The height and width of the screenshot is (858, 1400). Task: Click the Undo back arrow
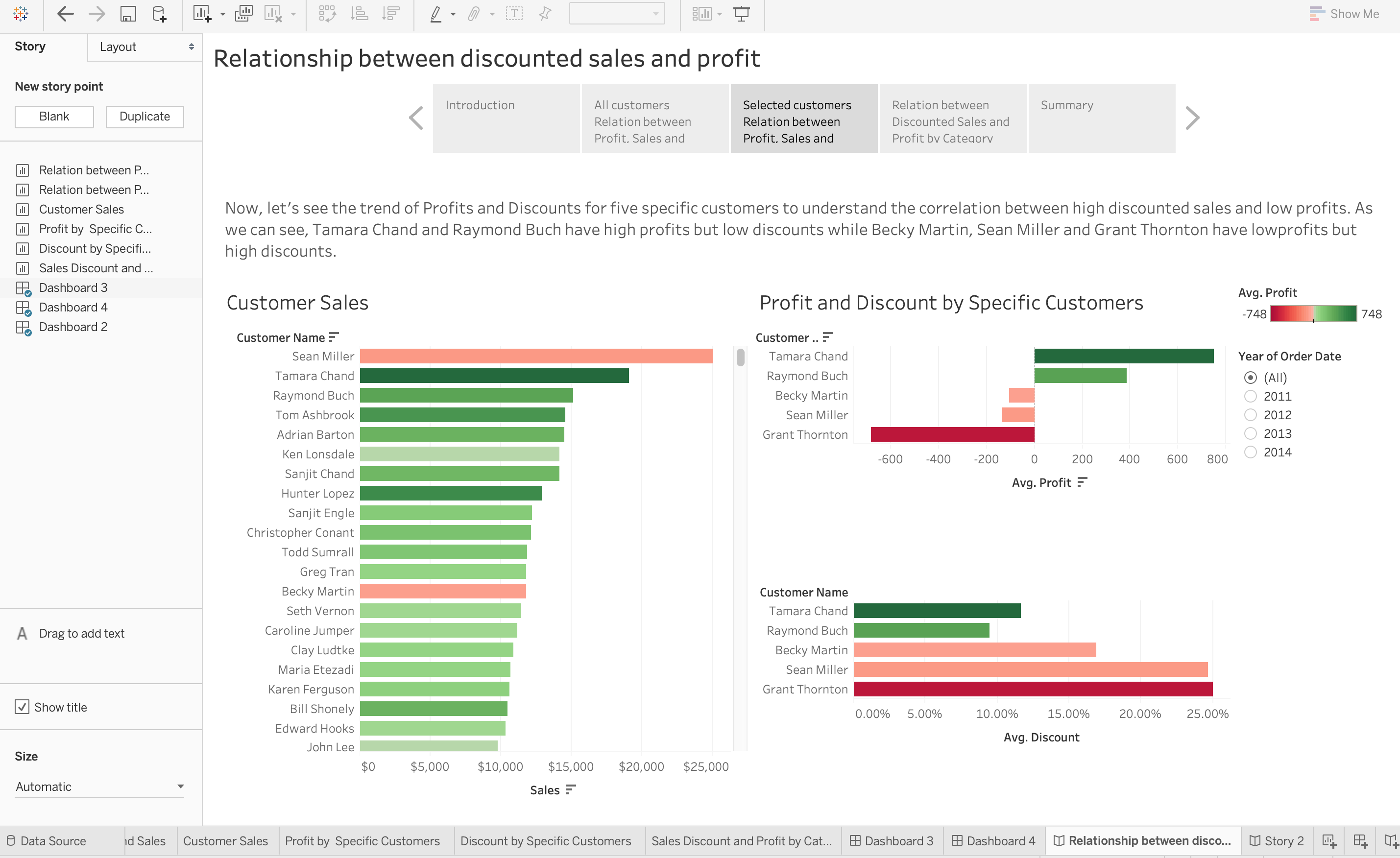click(66, 14)
